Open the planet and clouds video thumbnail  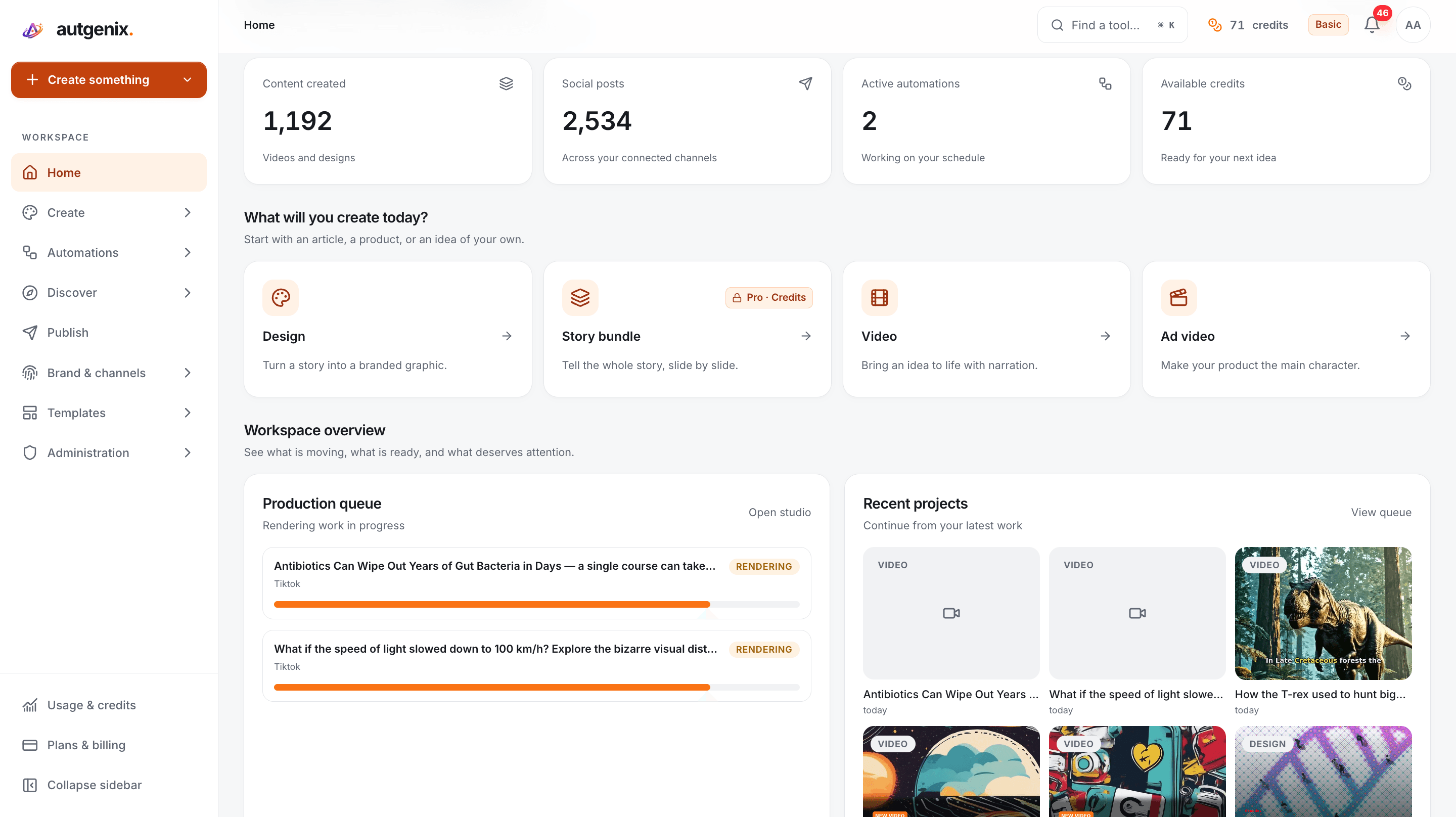point(950,771)
